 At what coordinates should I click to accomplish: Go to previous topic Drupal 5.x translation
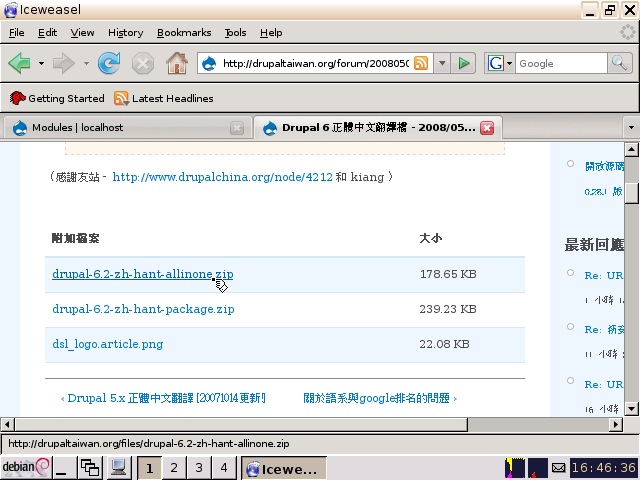163,398
